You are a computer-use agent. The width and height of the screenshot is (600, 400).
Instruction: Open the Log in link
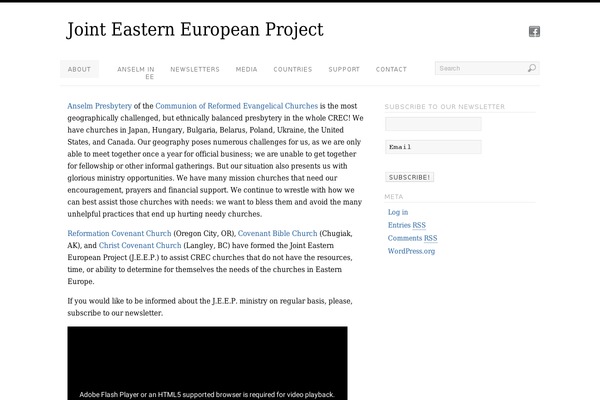398,212
